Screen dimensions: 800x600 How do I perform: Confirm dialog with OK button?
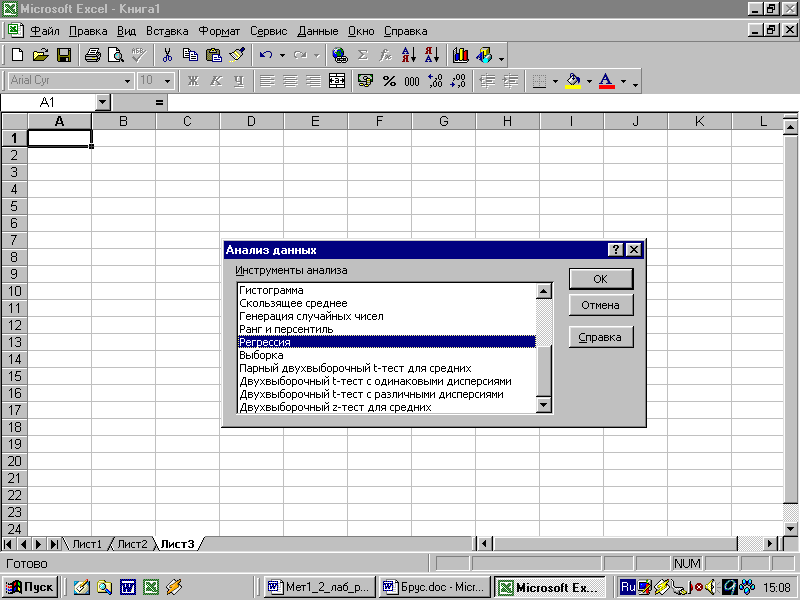click(x=601, y=279)
